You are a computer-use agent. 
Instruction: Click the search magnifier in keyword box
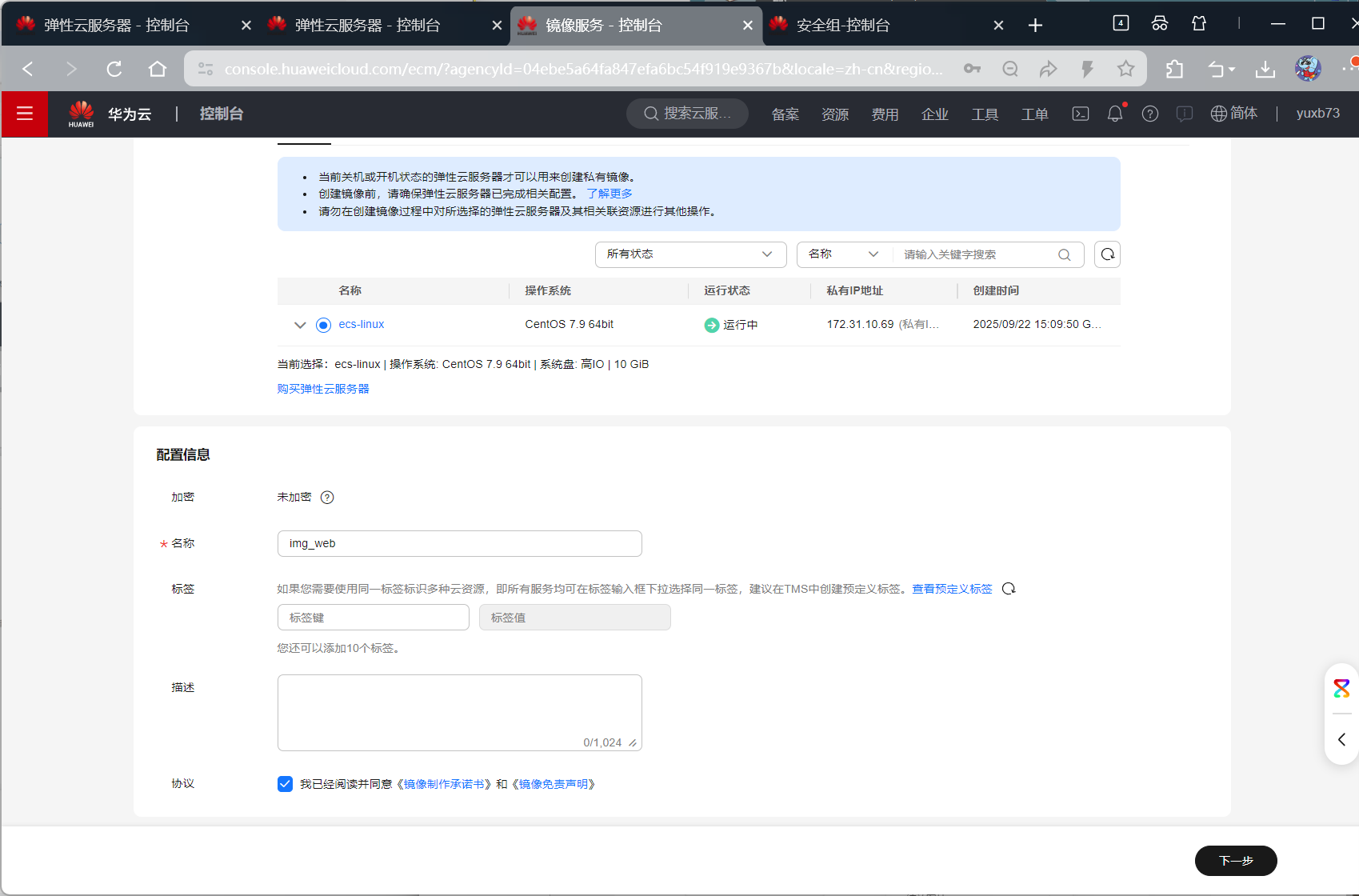pyautogui.click(x=1064, y=254)
